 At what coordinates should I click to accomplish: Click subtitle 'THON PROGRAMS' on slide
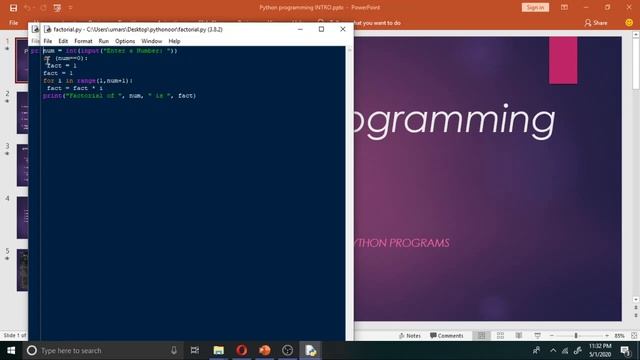(x=402, y=243)
